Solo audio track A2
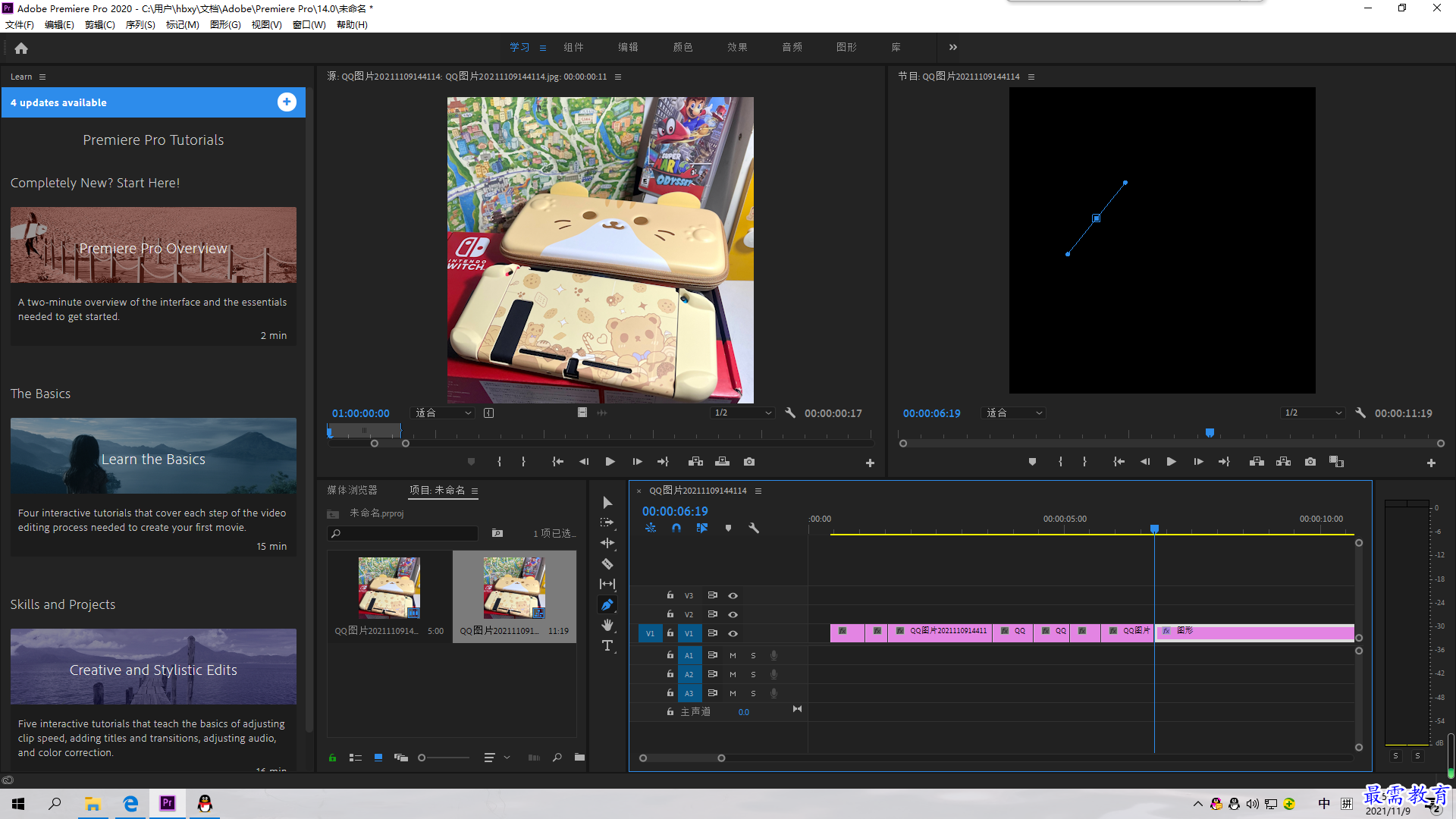This screenshot has width=1456, height=819. click(x=753, y=674)
